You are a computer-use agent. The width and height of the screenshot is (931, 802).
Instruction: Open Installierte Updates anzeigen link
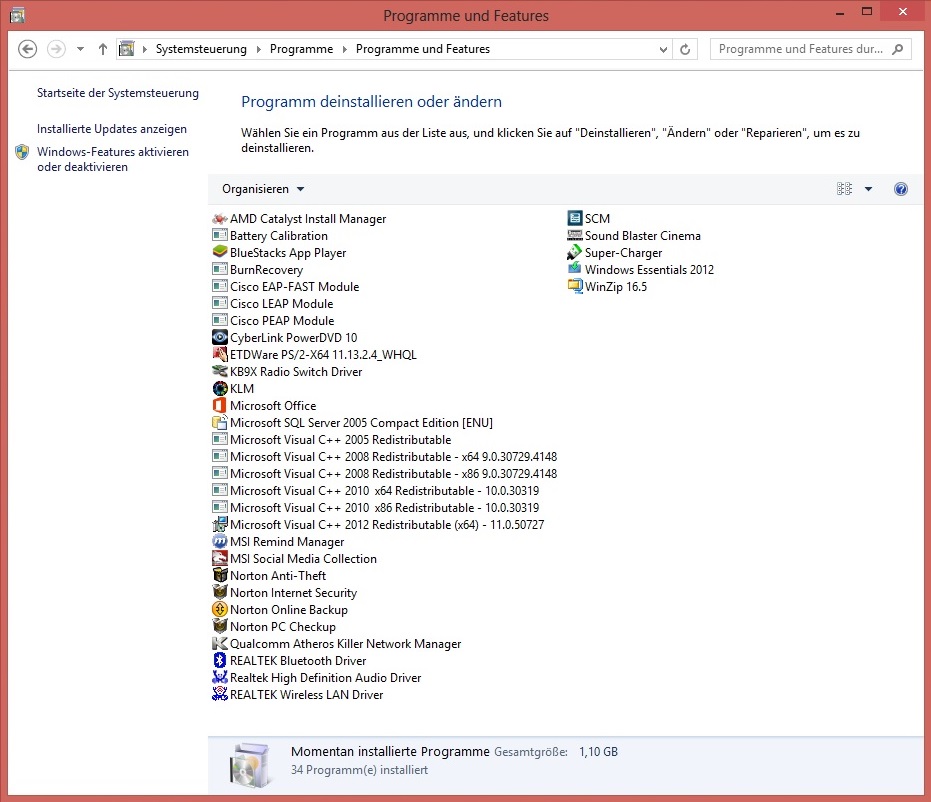coord(112,129)
